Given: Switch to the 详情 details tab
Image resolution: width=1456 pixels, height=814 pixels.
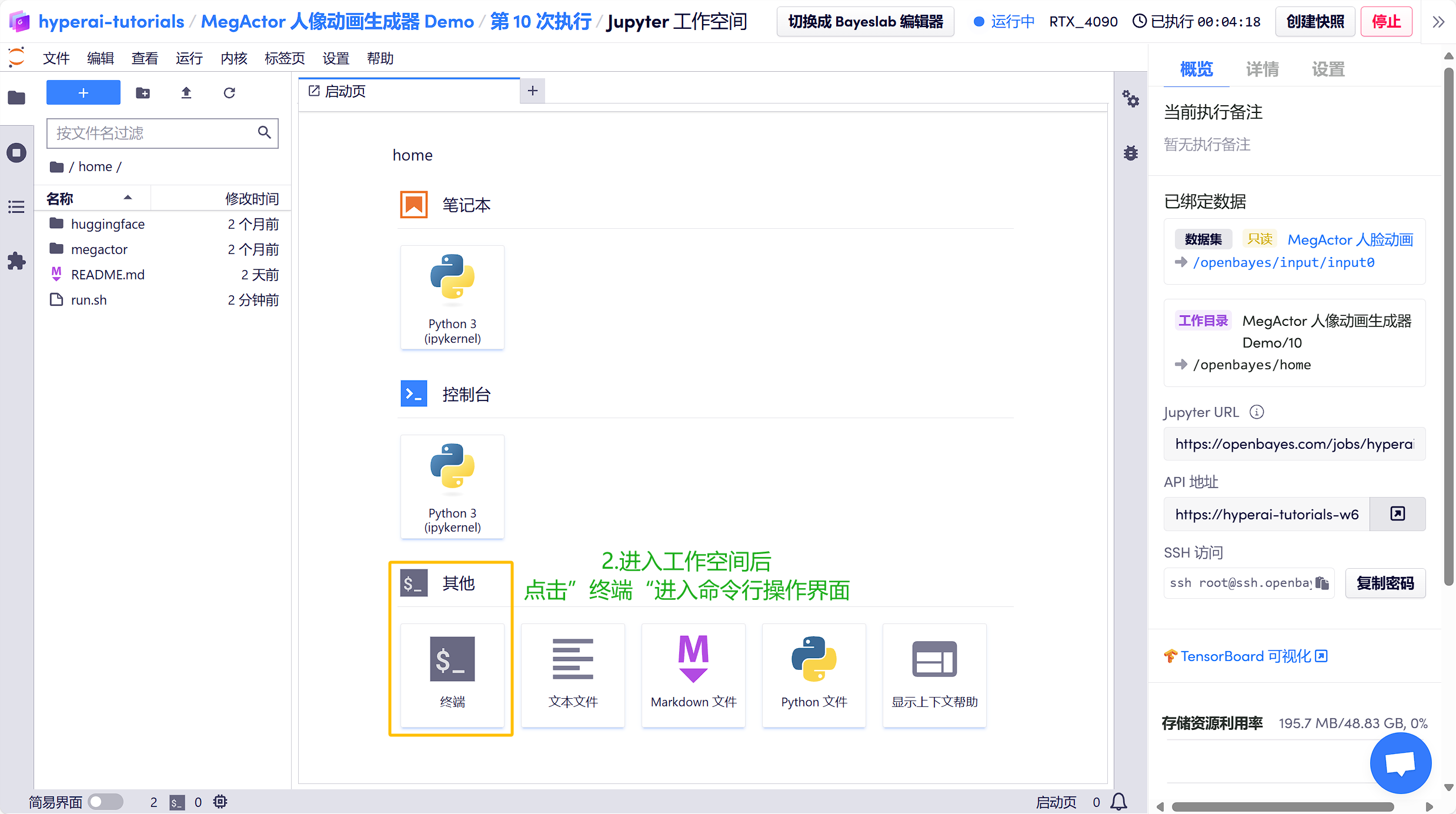Looking at the screenshot, I should click(x=1262, y=69).
